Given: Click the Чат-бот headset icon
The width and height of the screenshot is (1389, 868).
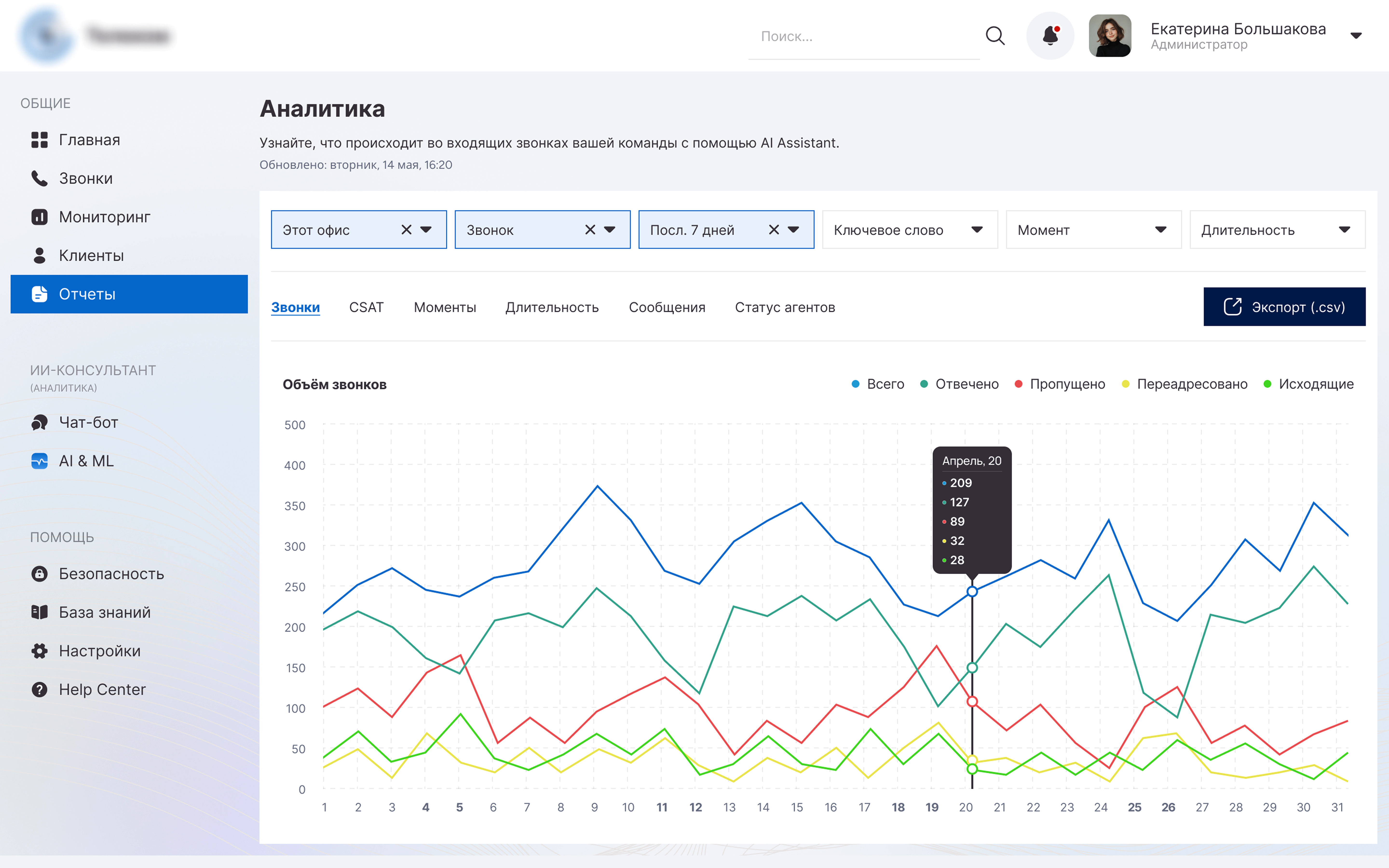Looking at the screenshot, I should click(x=39, y=422).
